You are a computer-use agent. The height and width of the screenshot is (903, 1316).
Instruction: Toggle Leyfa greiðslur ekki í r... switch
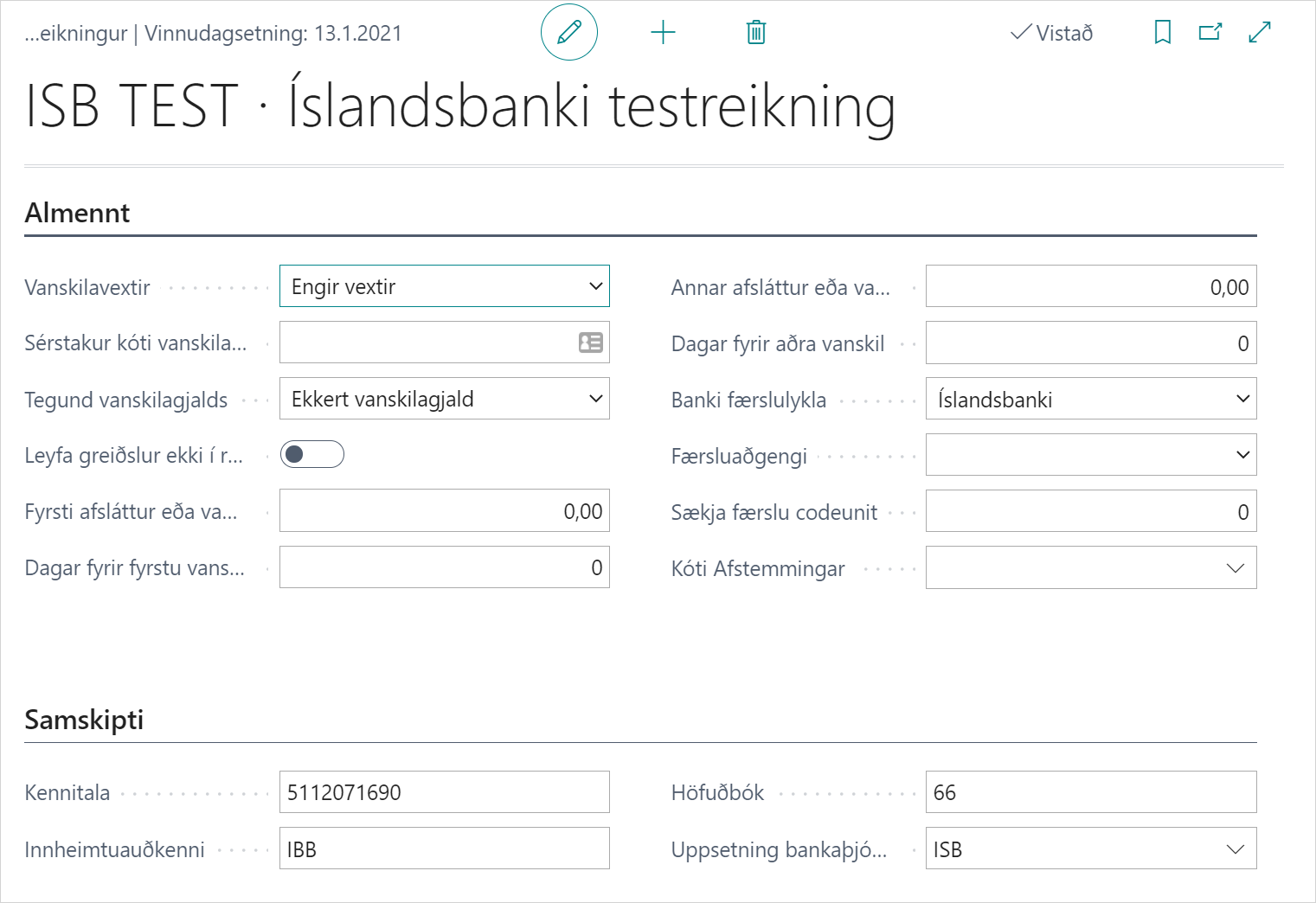pyautogui.click(x=312, y=454)
